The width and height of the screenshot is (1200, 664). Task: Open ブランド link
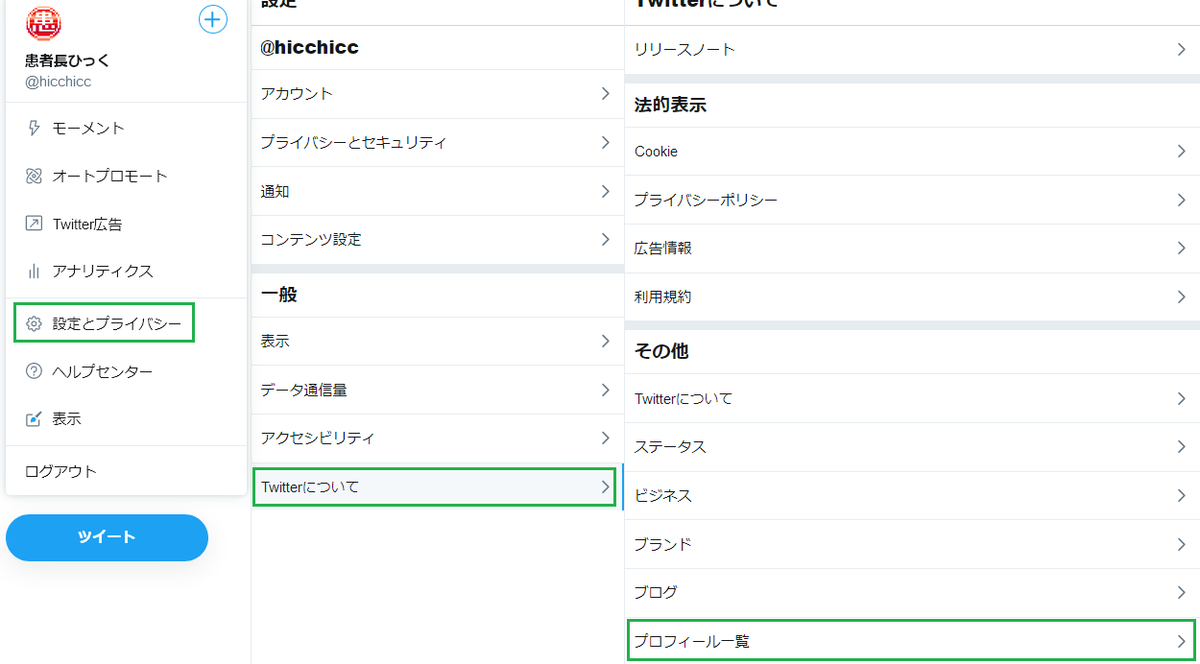coord(912,545)
